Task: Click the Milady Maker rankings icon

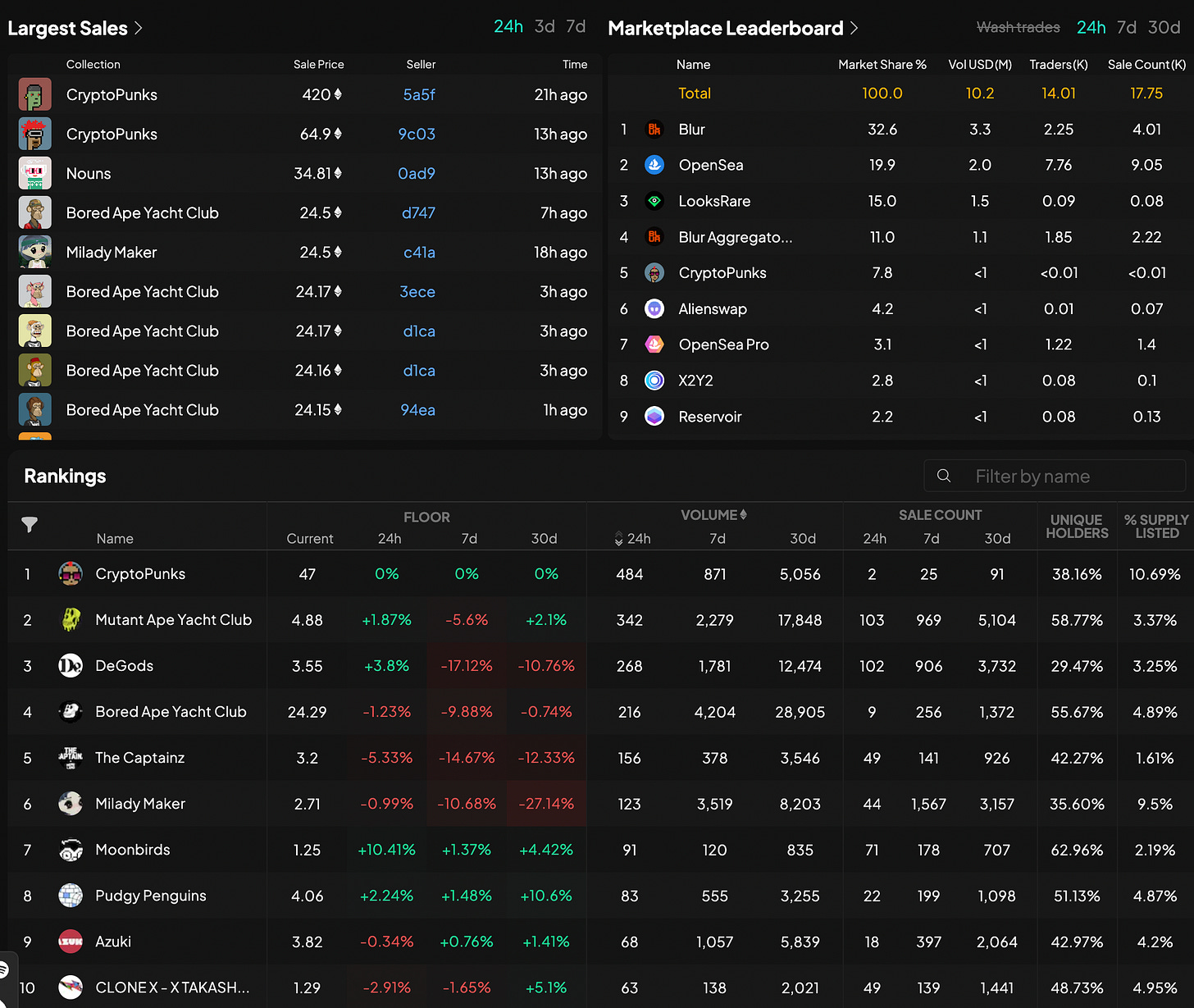Action: point(71,804)
